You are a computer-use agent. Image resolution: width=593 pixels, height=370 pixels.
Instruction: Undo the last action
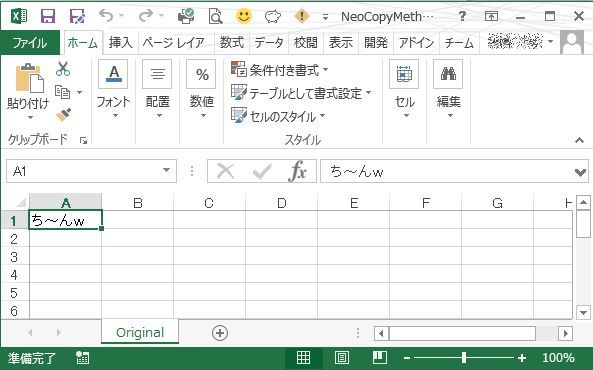(x=106, y=16)
